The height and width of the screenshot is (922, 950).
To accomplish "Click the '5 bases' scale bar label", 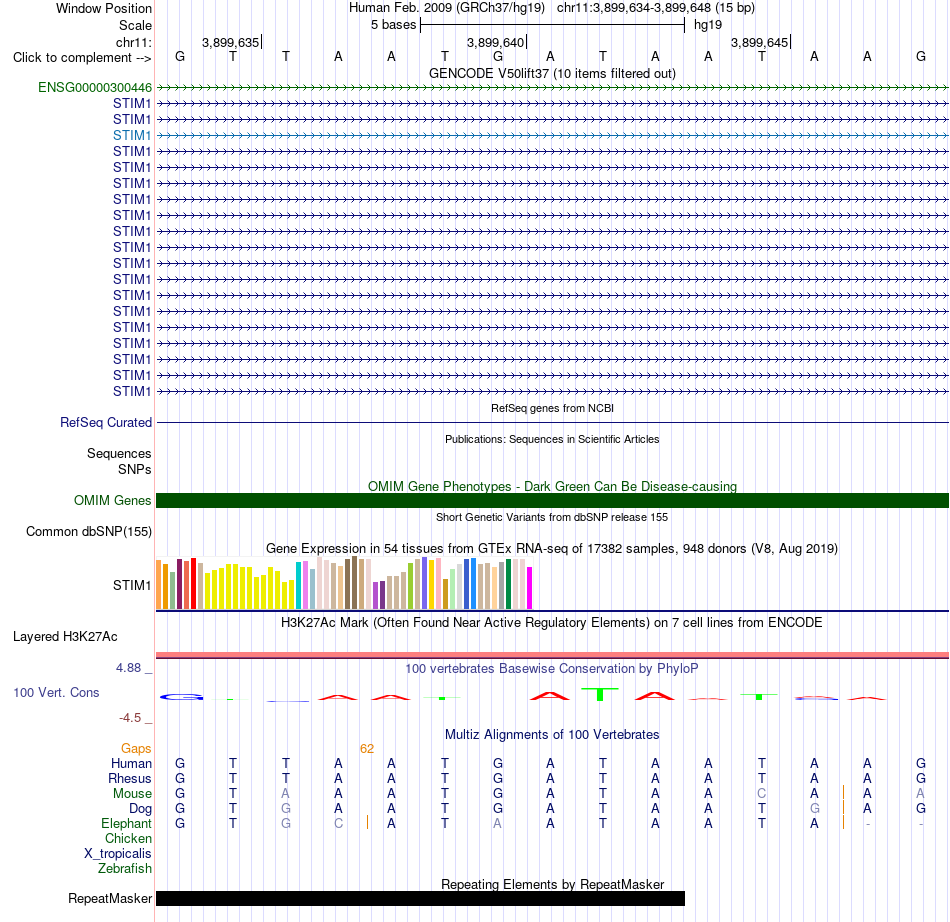I will [x=394, y=25].
